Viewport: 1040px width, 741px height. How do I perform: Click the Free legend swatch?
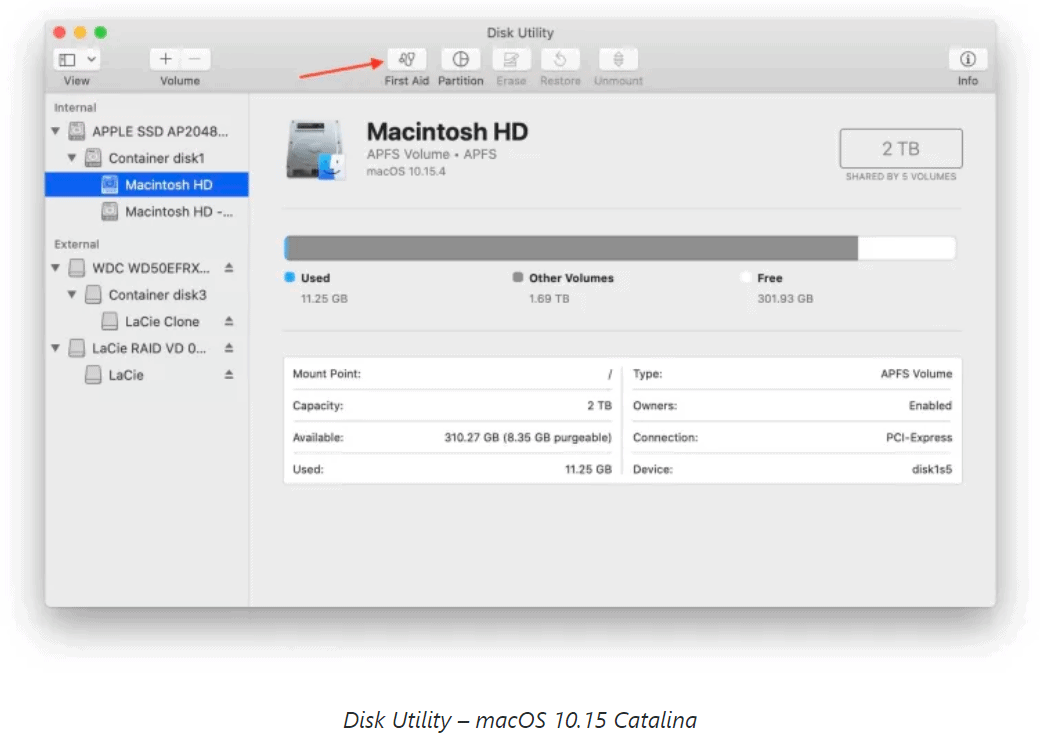coord(746,277)
